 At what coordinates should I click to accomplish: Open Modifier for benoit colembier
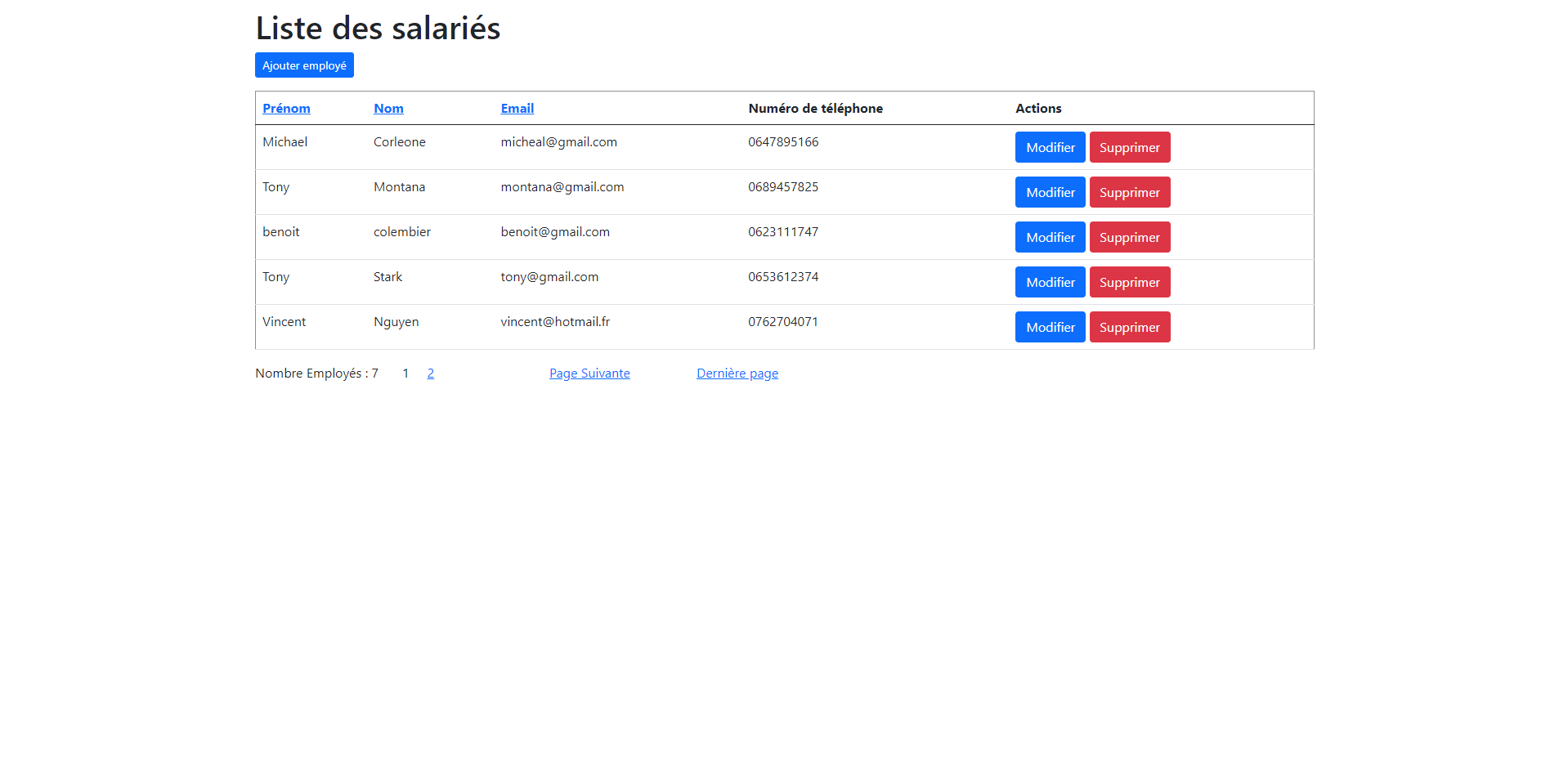(x=1050, y=237)
